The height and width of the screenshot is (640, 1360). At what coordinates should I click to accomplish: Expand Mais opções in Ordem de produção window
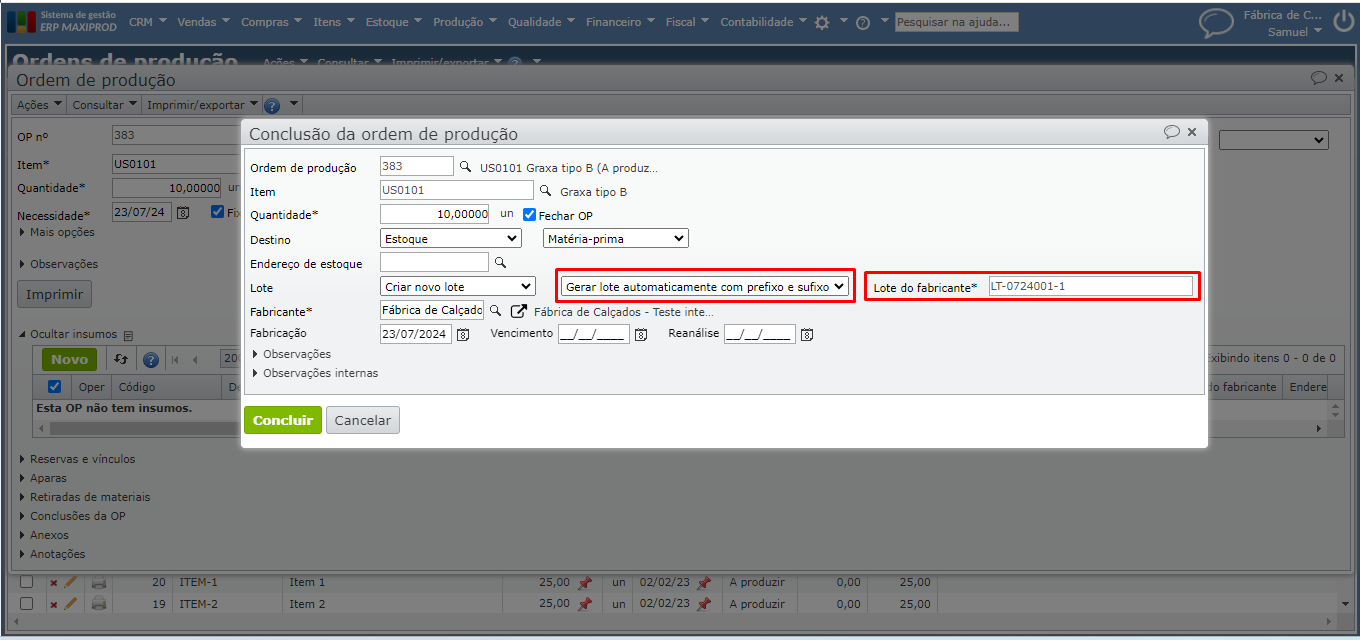tap(57, 232)
